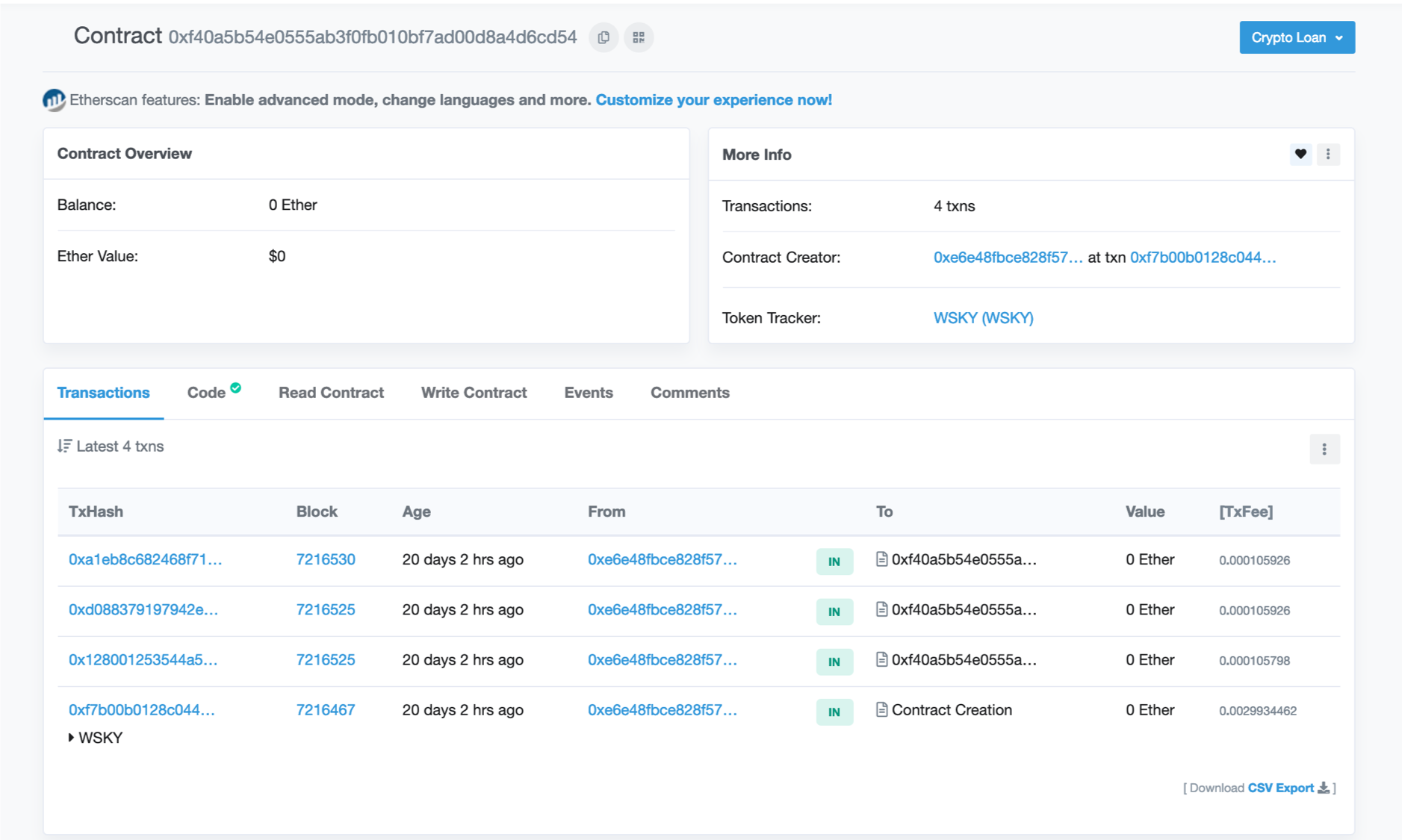Open the Read Contract tab
The width and height of the screenshot is (1402, 840).
tap(331, 393)
